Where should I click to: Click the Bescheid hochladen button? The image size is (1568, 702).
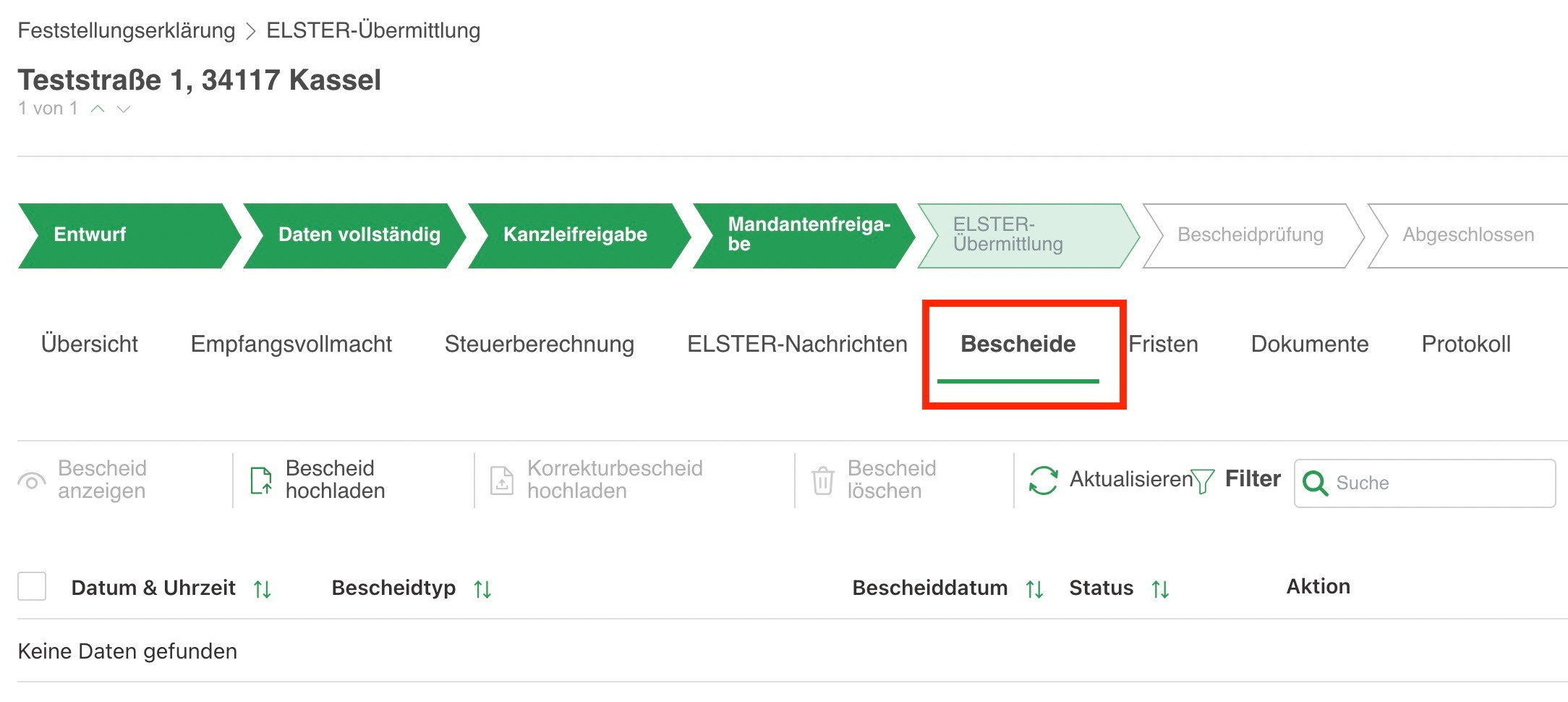click(318, 480)
